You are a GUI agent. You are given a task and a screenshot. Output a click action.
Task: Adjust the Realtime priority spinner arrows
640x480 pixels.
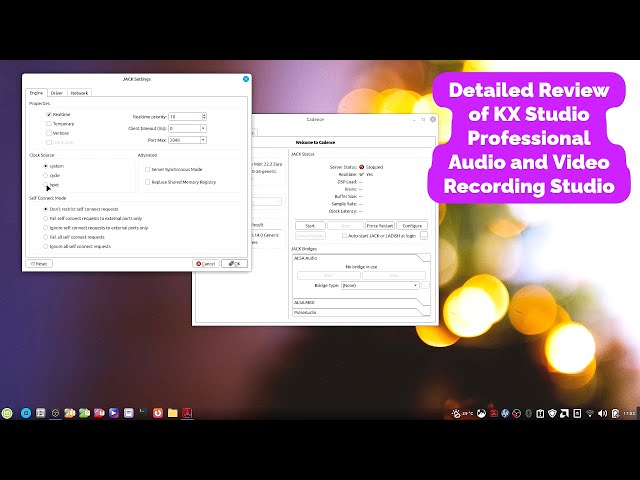tap(204, 117)
